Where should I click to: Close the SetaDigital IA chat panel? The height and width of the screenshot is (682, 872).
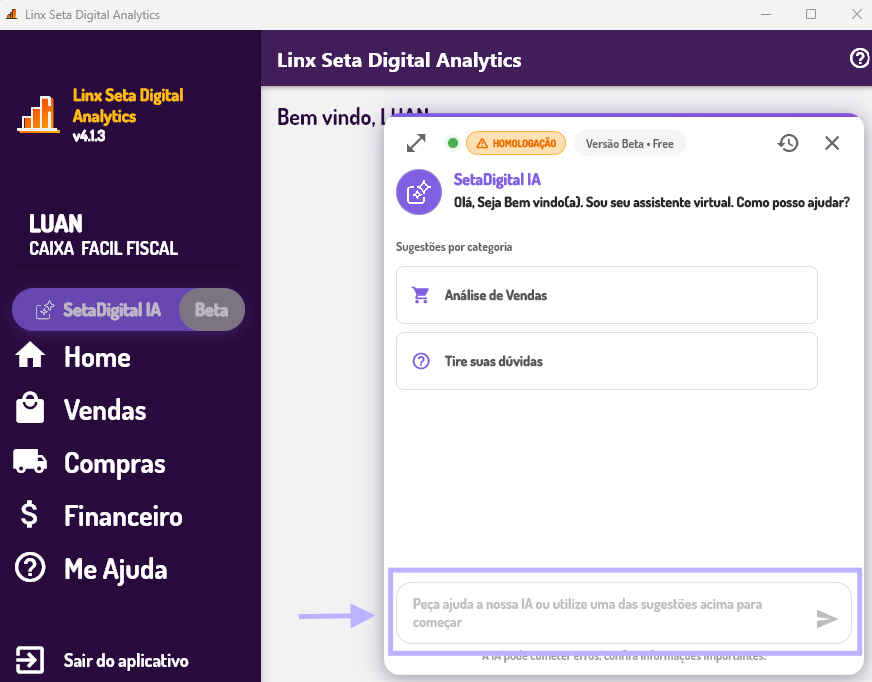click(x=832, y=143)
